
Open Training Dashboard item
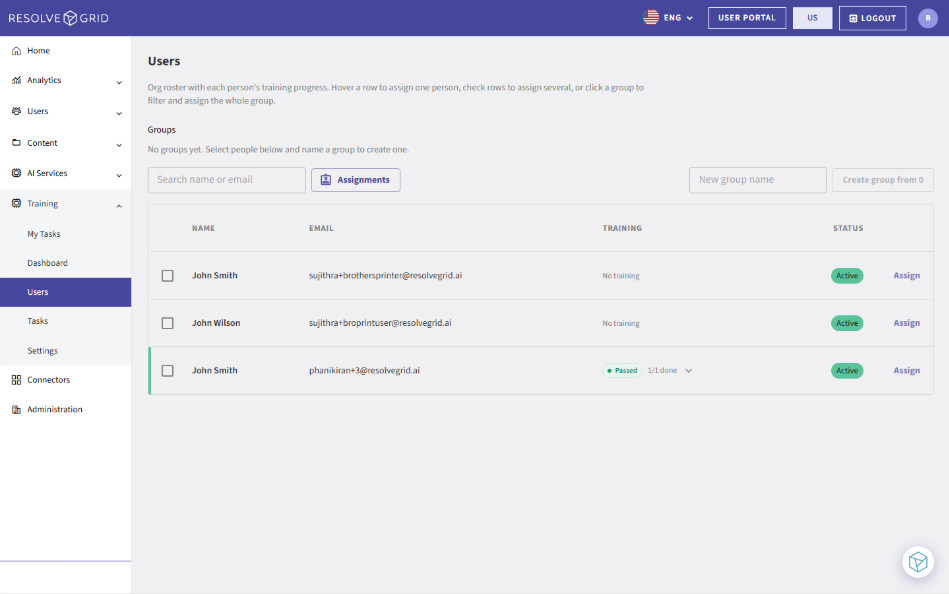(x=47, y=263)
